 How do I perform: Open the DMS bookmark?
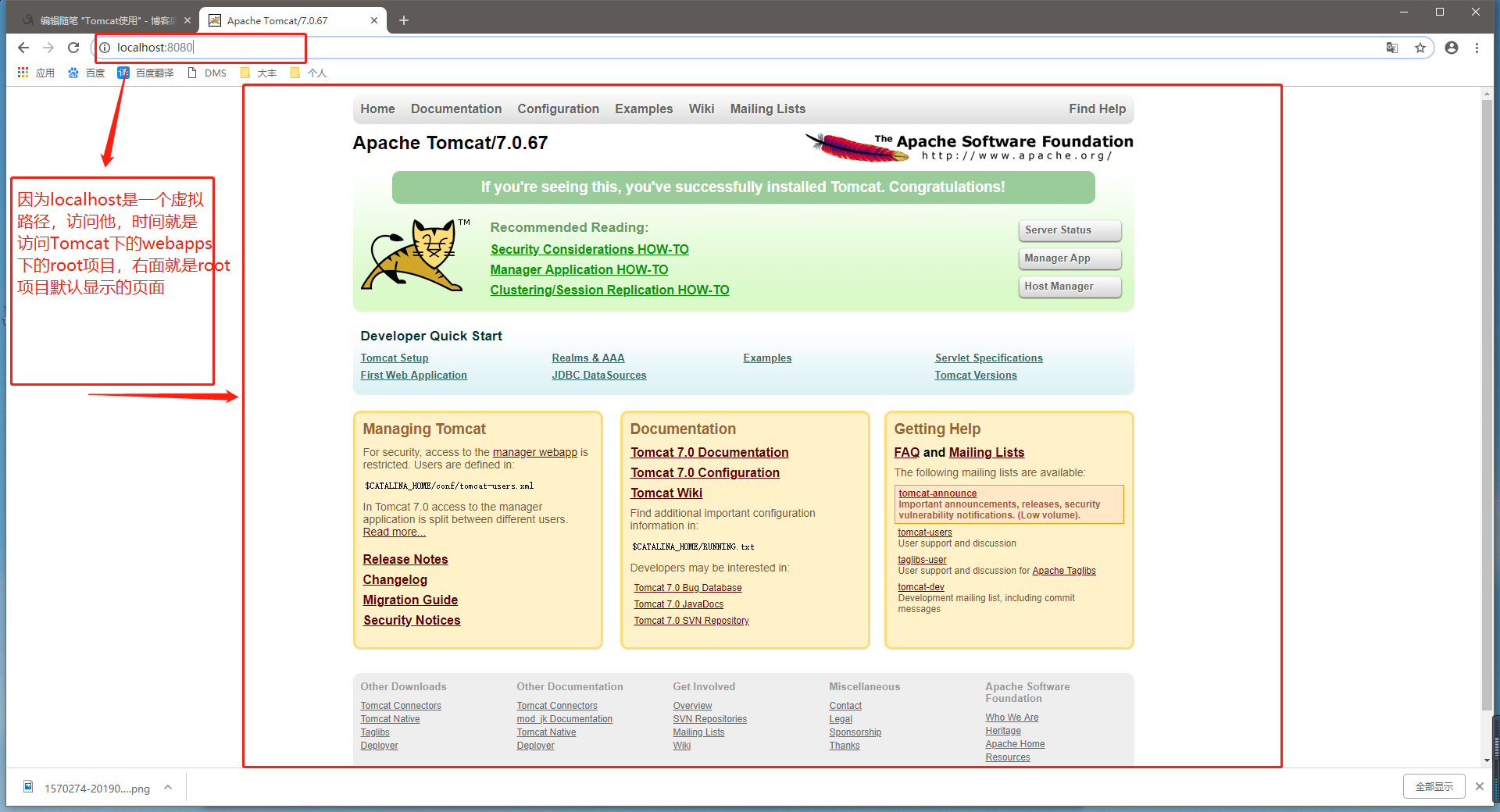point(207,73)
